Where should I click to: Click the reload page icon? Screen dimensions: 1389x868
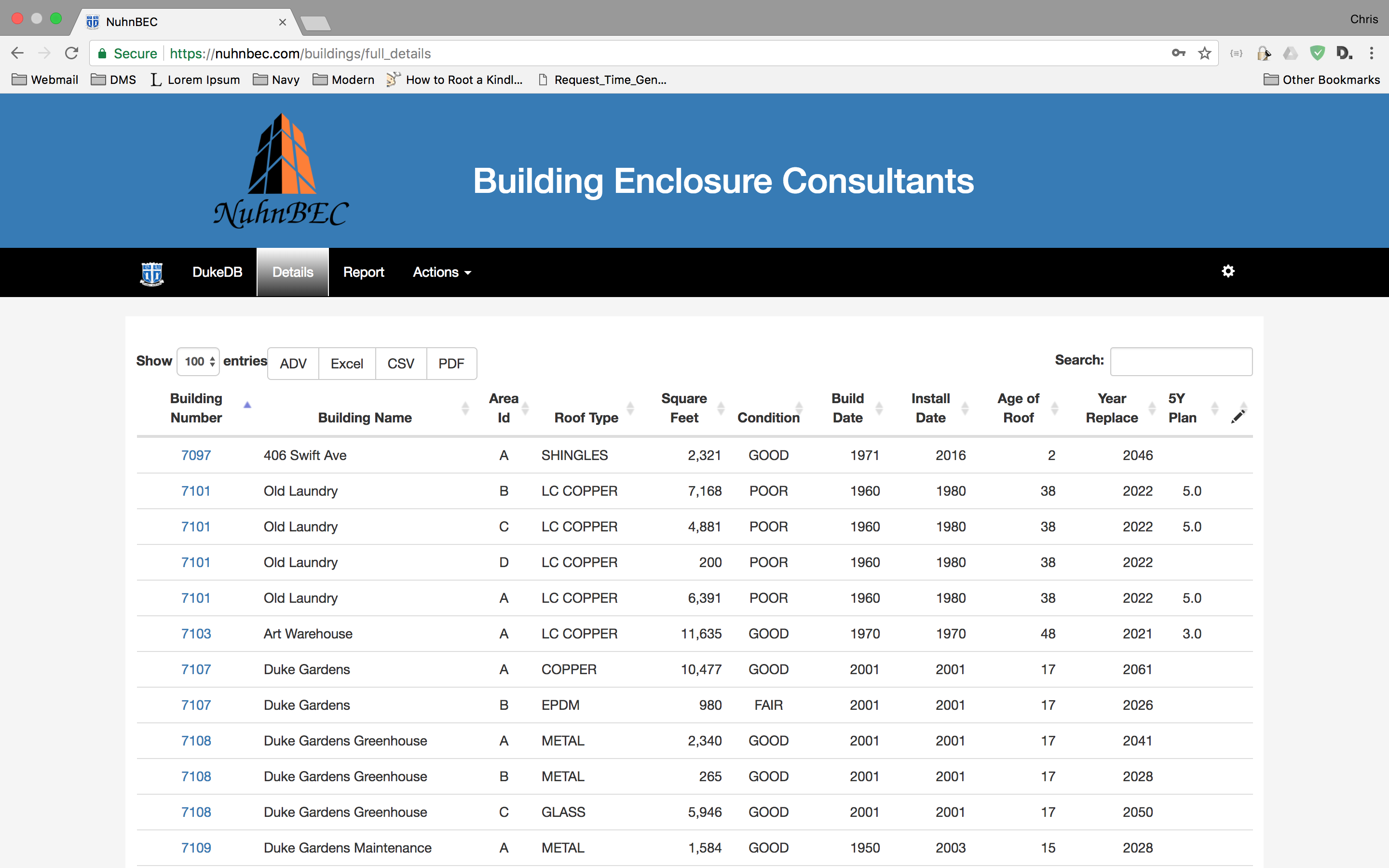point(72,54)
